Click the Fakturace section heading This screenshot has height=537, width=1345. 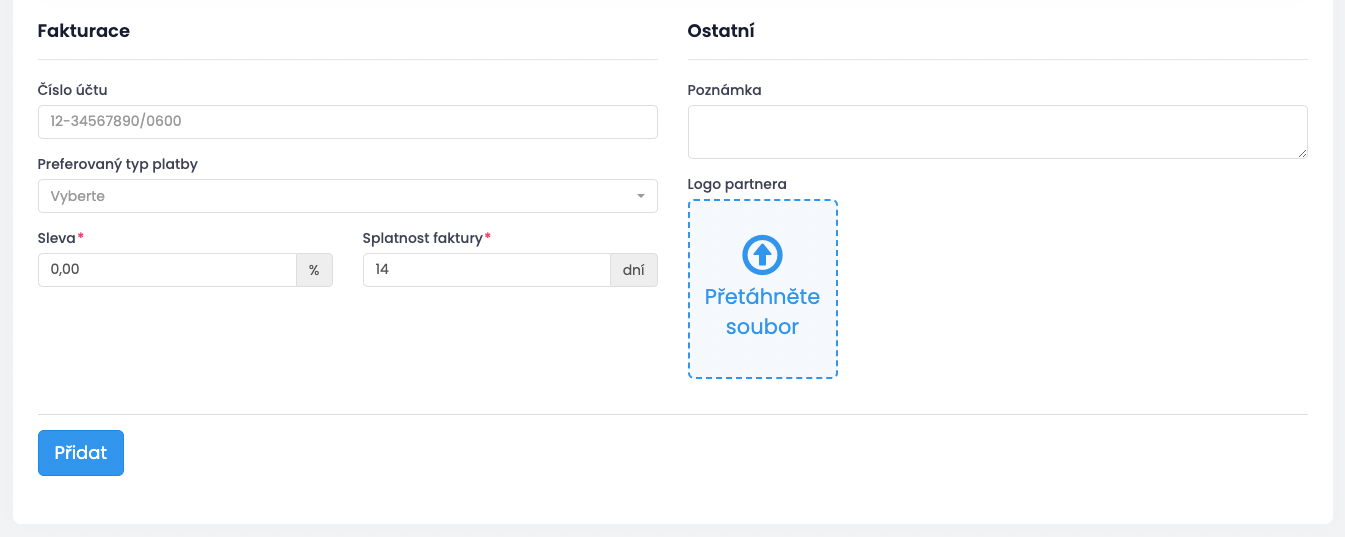click(84, 31)
